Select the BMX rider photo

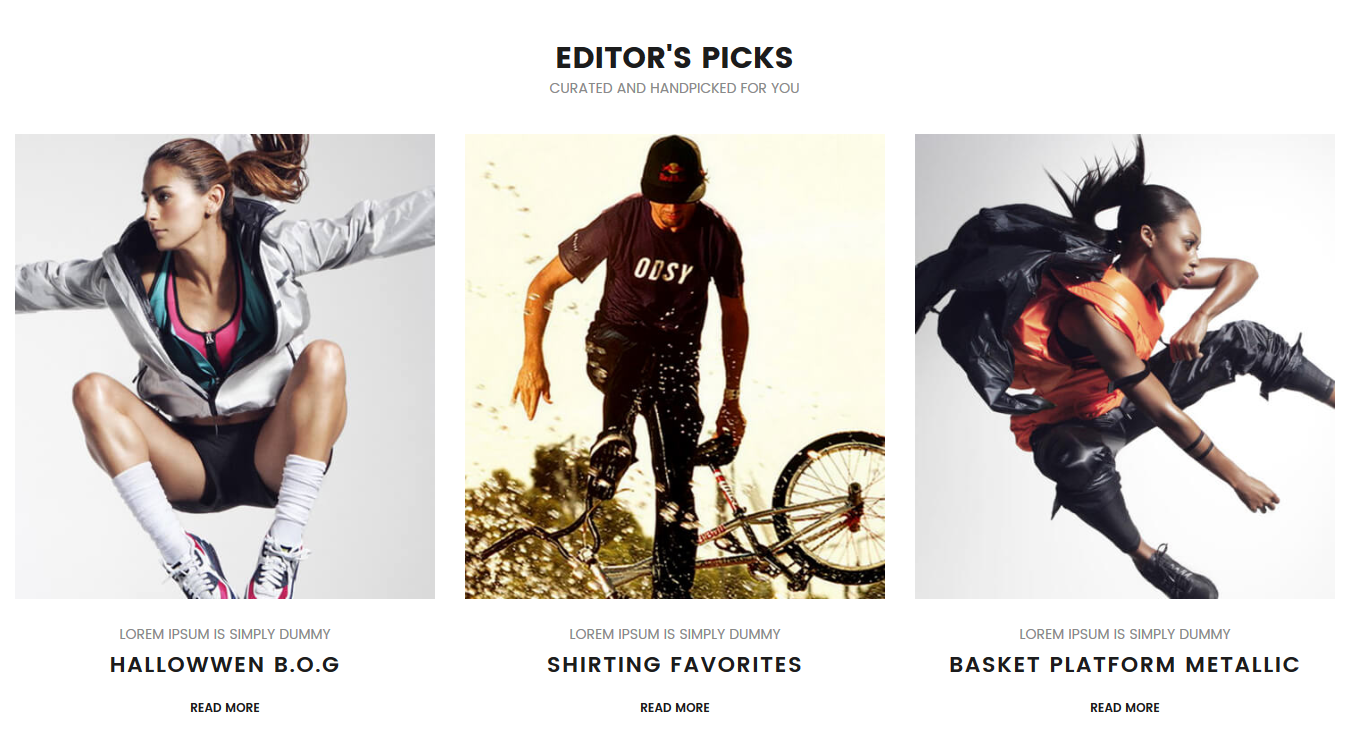(x=675, y=366)
